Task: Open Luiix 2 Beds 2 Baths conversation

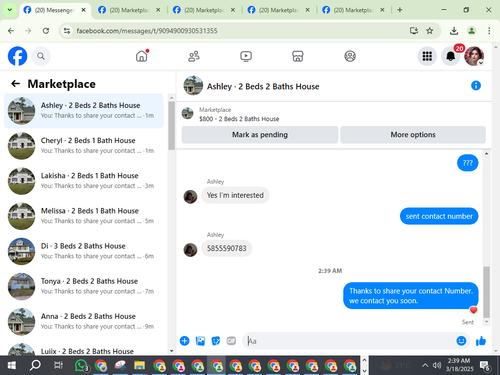Action: 84,349
